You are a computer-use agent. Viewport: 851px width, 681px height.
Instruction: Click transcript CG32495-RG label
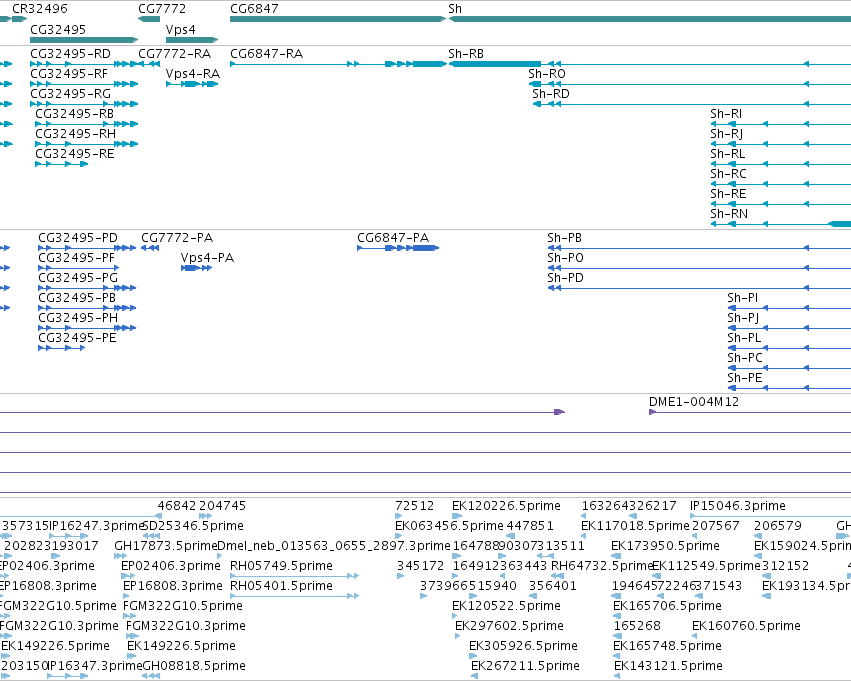(x=71, y=94)
